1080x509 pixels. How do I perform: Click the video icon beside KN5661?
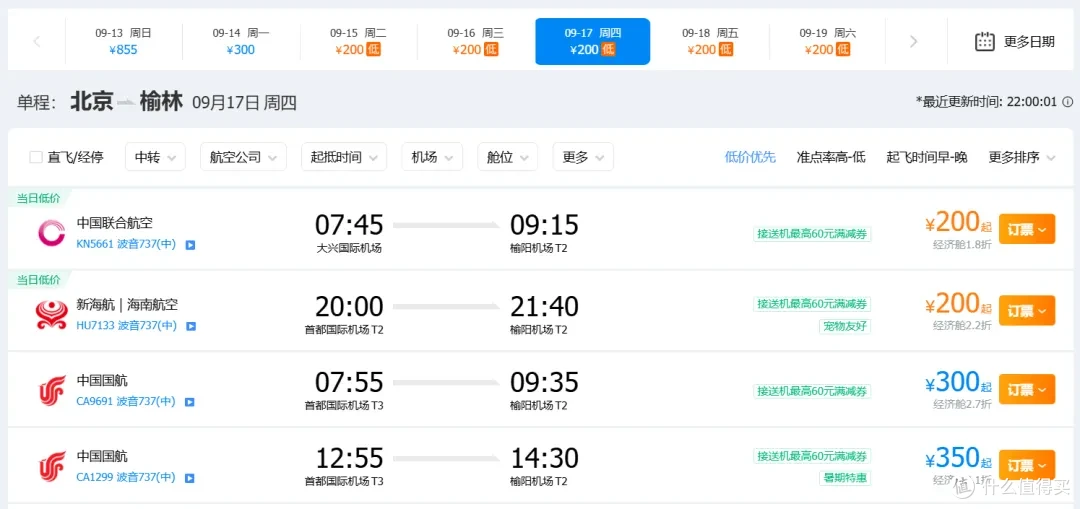[x=190, y=244]
